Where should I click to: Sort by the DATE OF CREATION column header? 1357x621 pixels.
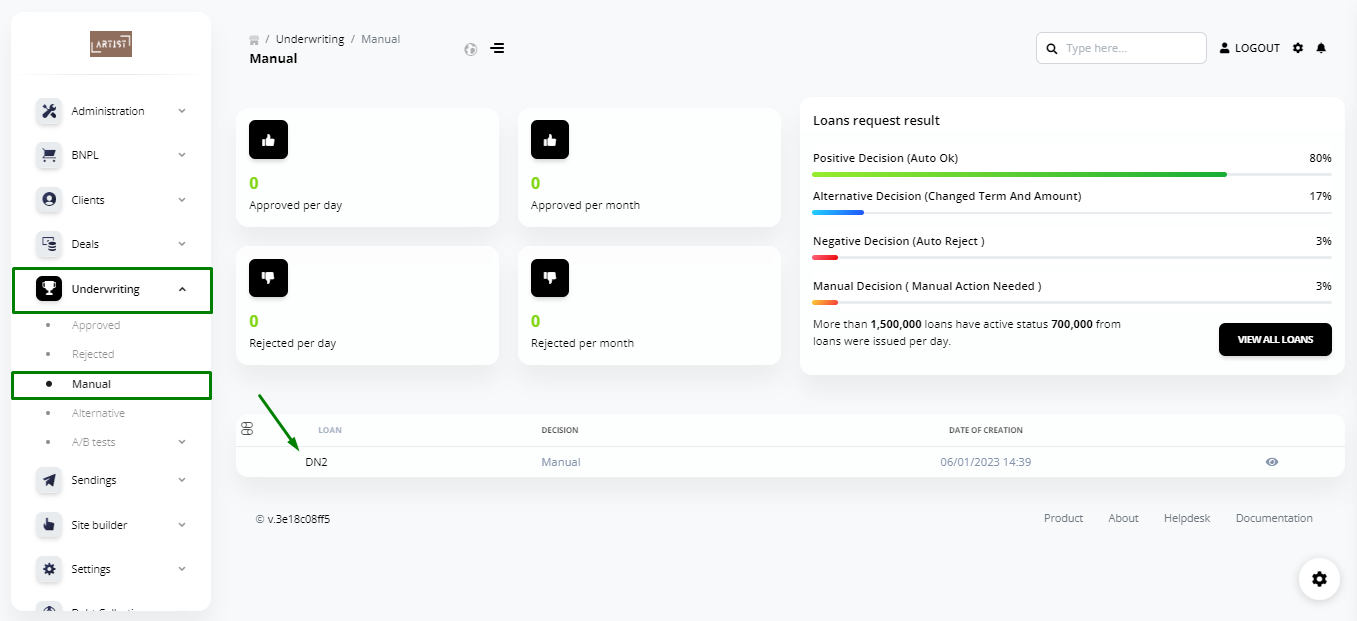pos(986,430)
